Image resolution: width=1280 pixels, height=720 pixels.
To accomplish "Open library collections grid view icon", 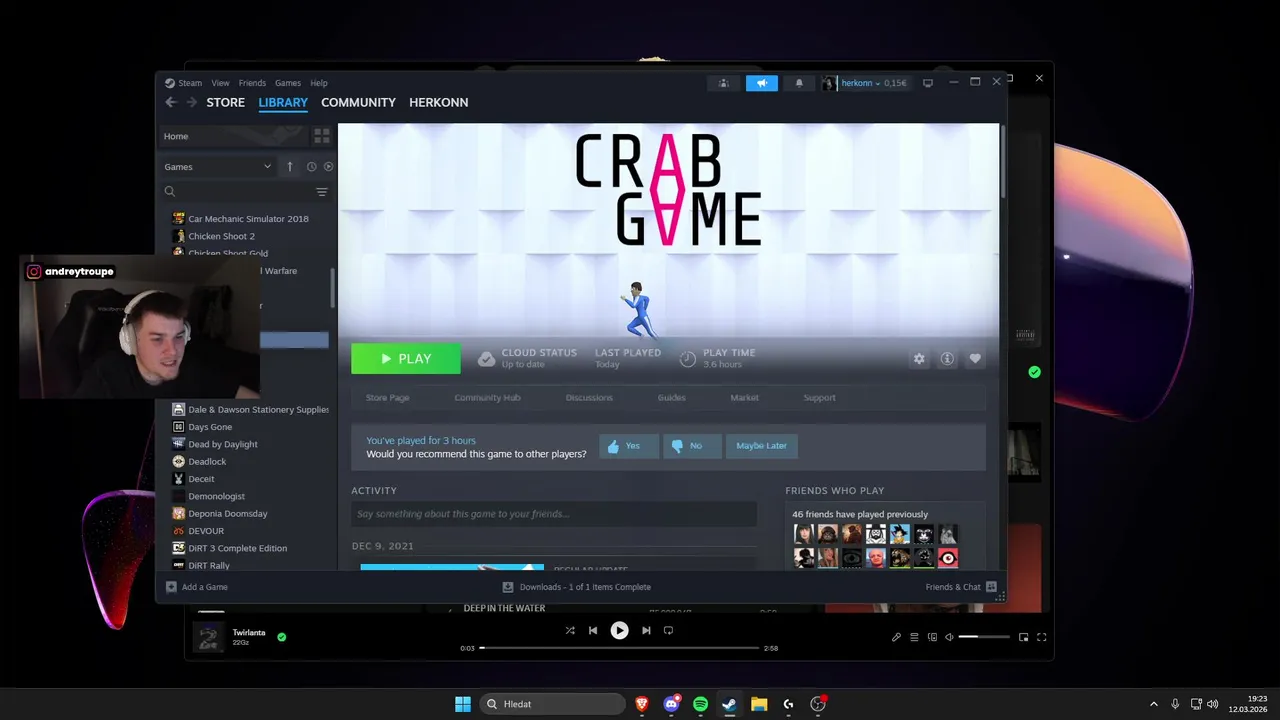I will (322, 135).
